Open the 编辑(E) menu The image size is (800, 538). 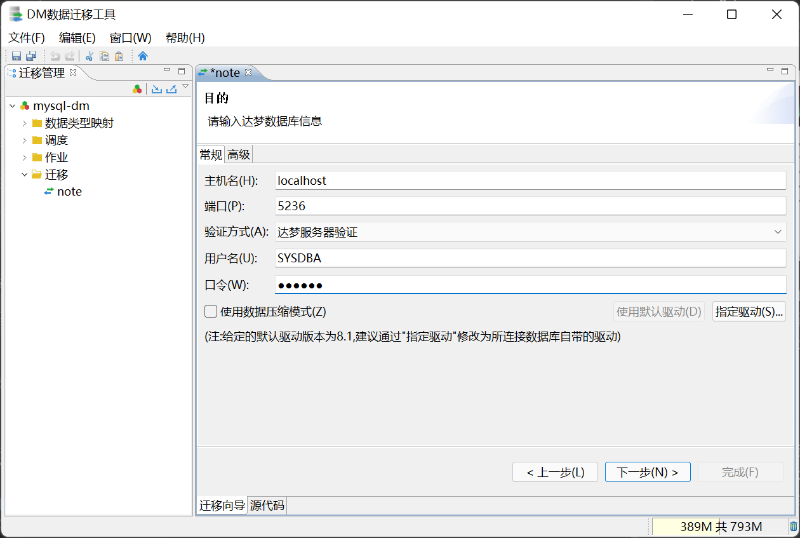[77, 38]
